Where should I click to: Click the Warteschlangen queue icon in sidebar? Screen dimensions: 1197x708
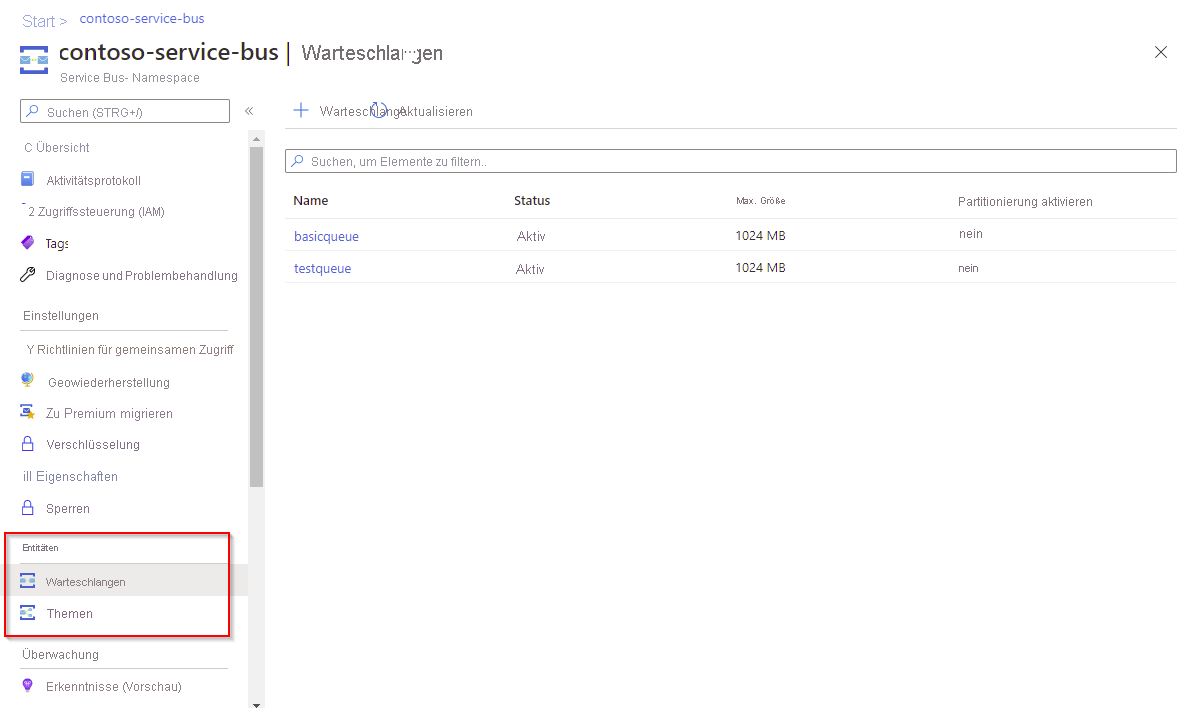click(27, 581)
